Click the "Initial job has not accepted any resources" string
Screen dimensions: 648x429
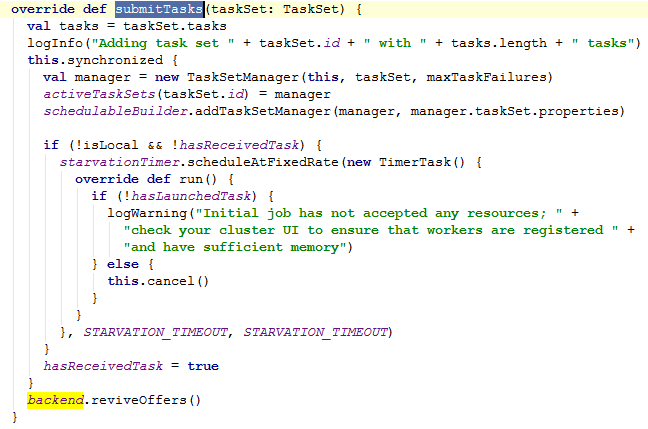(x=379, y=213)
